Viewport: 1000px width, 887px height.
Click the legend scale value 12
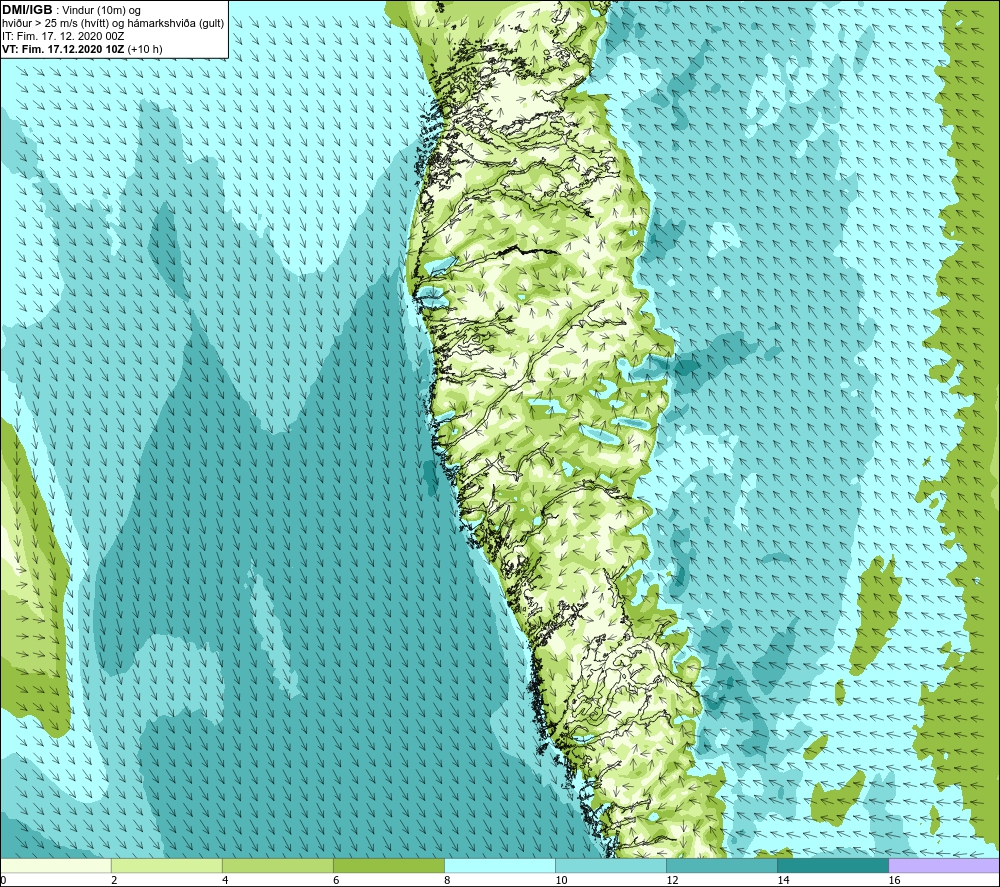coord(672,881)
